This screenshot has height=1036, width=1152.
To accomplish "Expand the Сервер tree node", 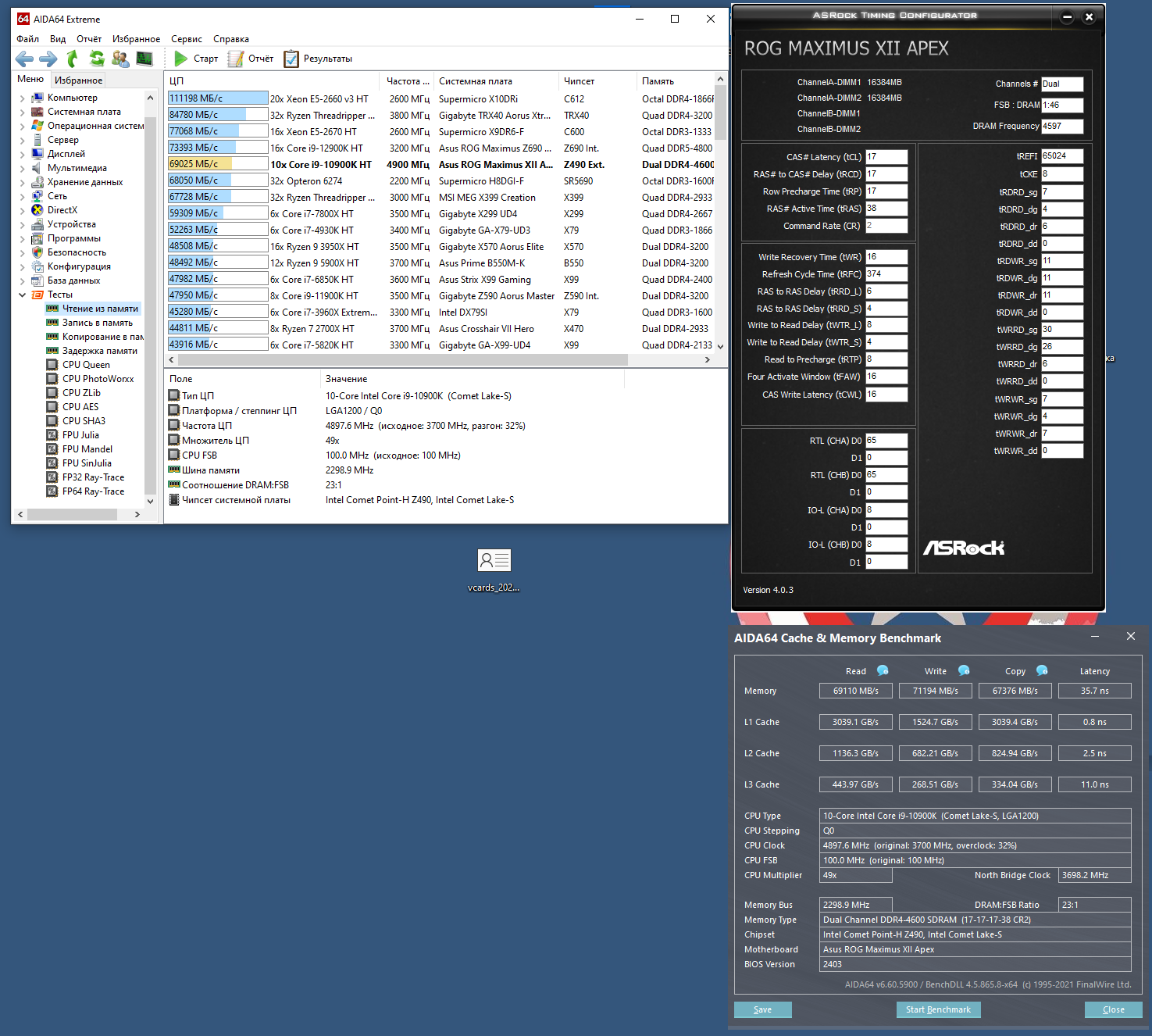I will tap(22, 141).
